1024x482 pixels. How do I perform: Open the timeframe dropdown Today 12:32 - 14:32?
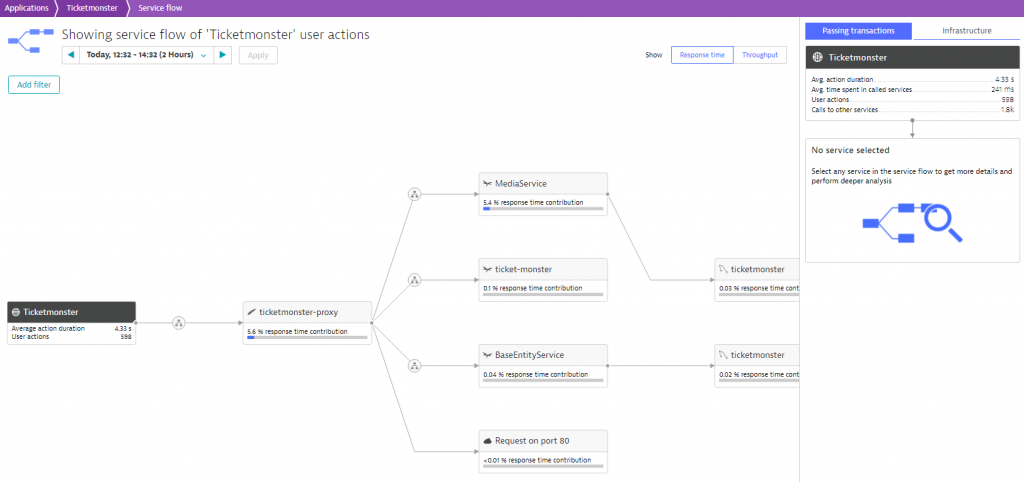click(x=146, y=55)
